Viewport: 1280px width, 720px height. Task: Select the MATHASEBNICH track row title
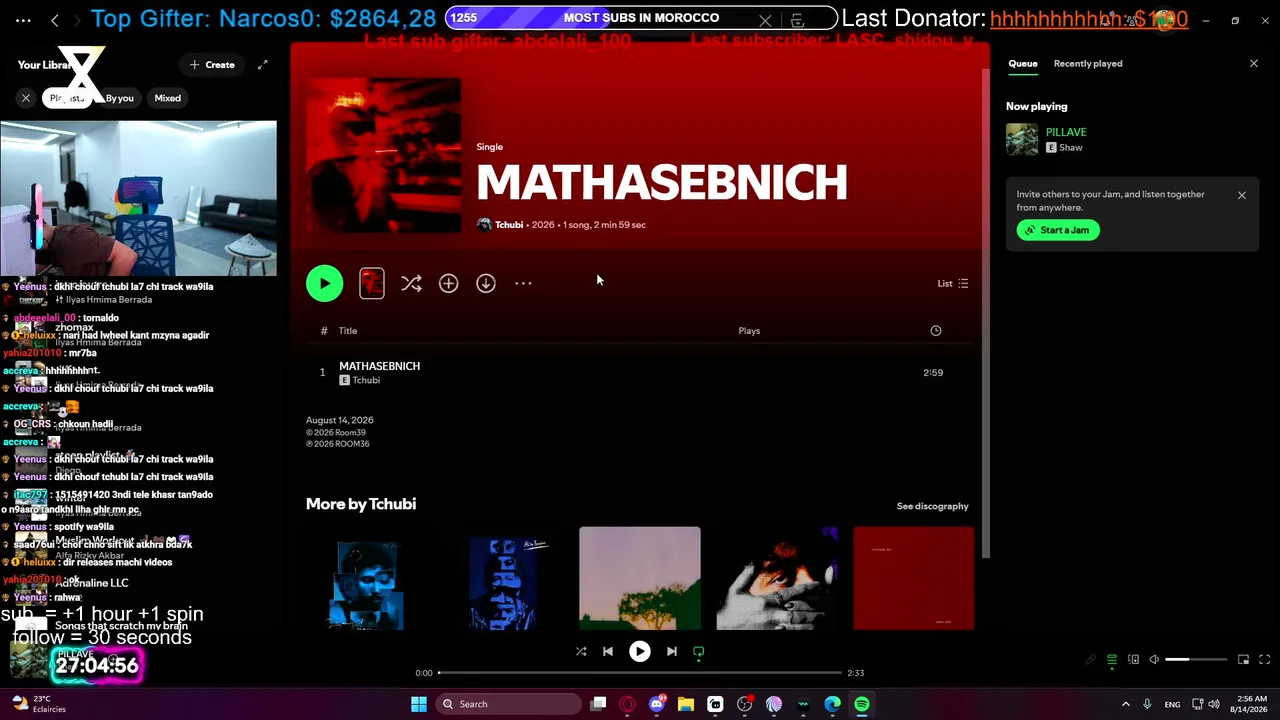379,366
